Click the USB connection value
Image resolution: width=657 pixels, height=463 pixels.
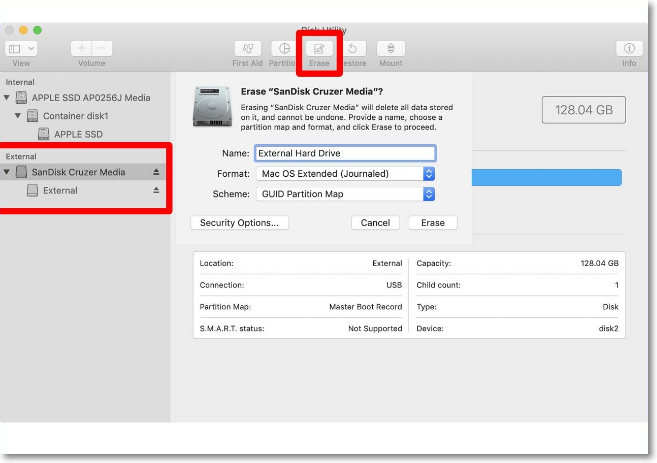point(394,285)
